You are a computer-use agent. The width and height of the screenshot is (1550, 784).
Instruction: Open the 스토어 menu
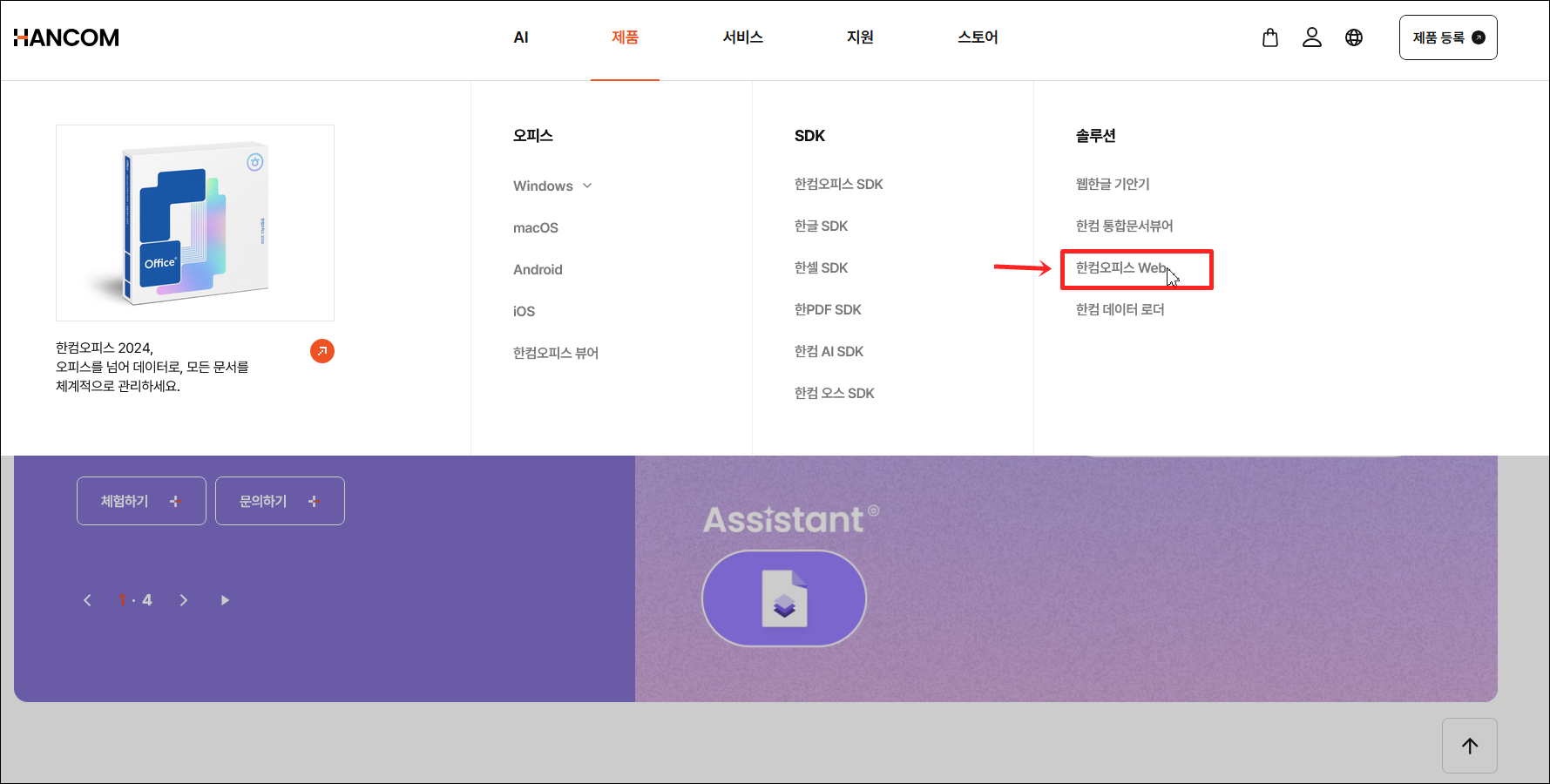pos(978,37)
